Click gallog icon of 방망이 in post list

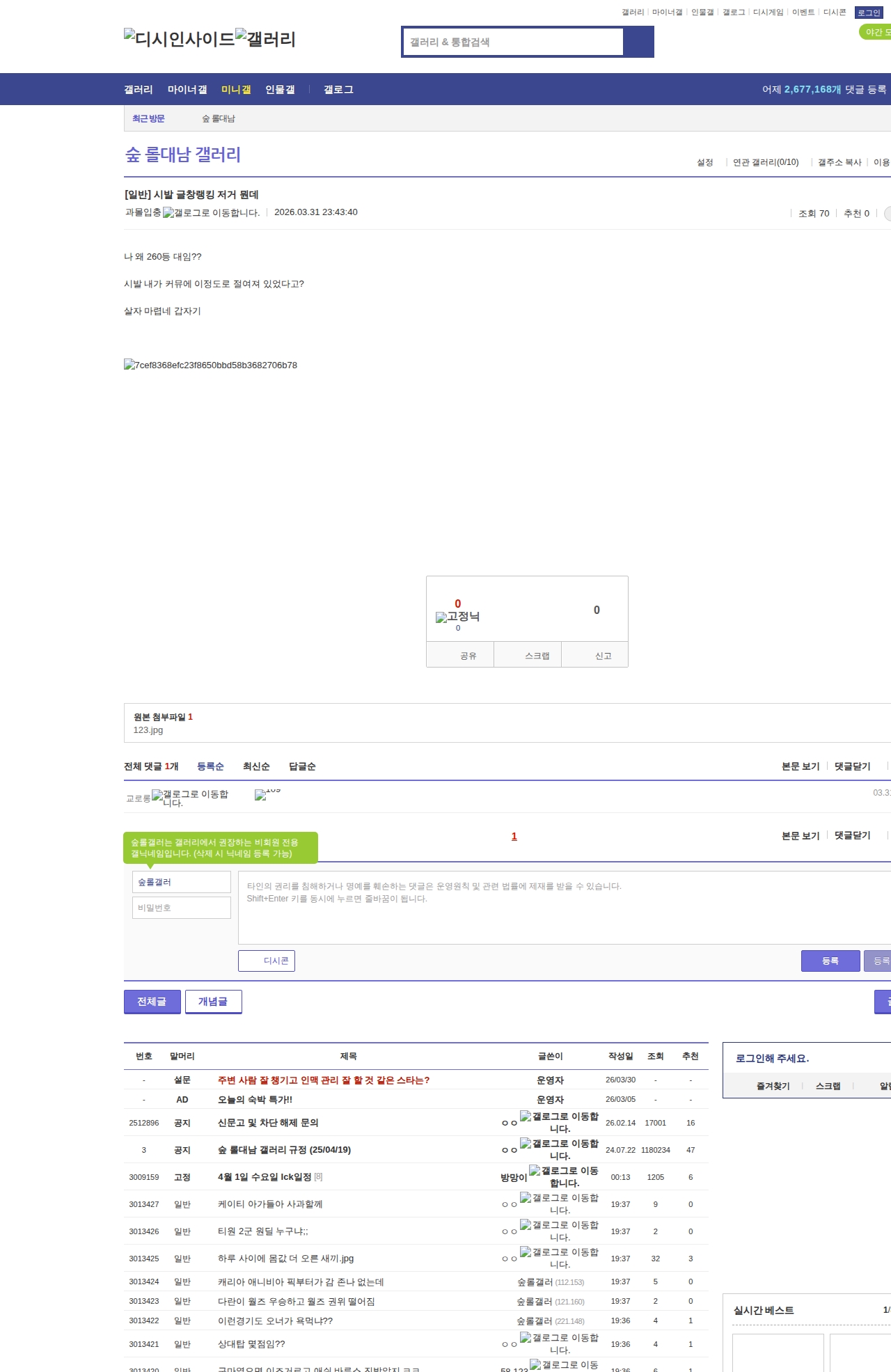(x=535, y=1171)
